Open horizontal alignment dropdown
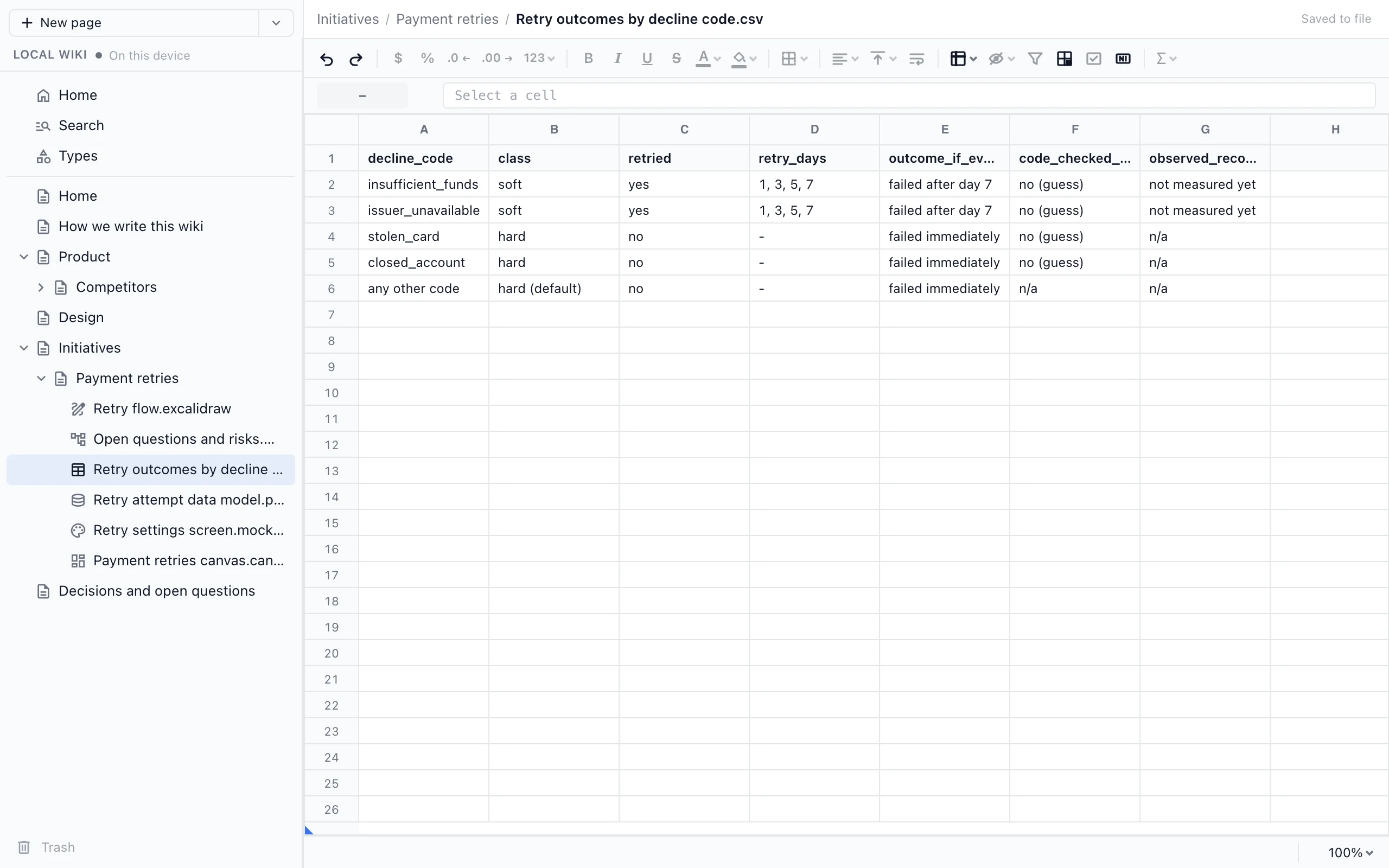The width and height of the screenshot is (1389, 868). [x=845, y=59]
